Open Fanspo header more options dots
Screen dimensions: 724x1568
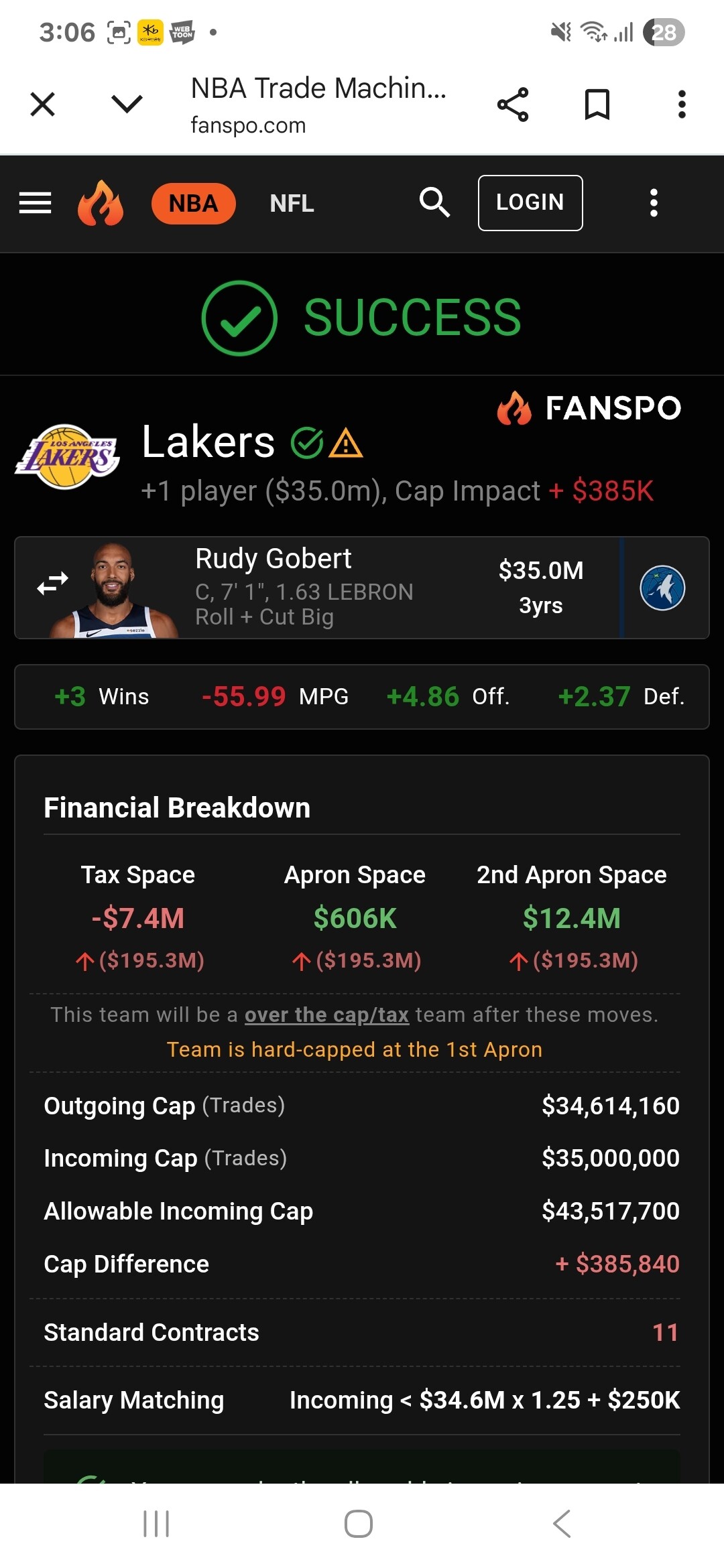[654, 202]
